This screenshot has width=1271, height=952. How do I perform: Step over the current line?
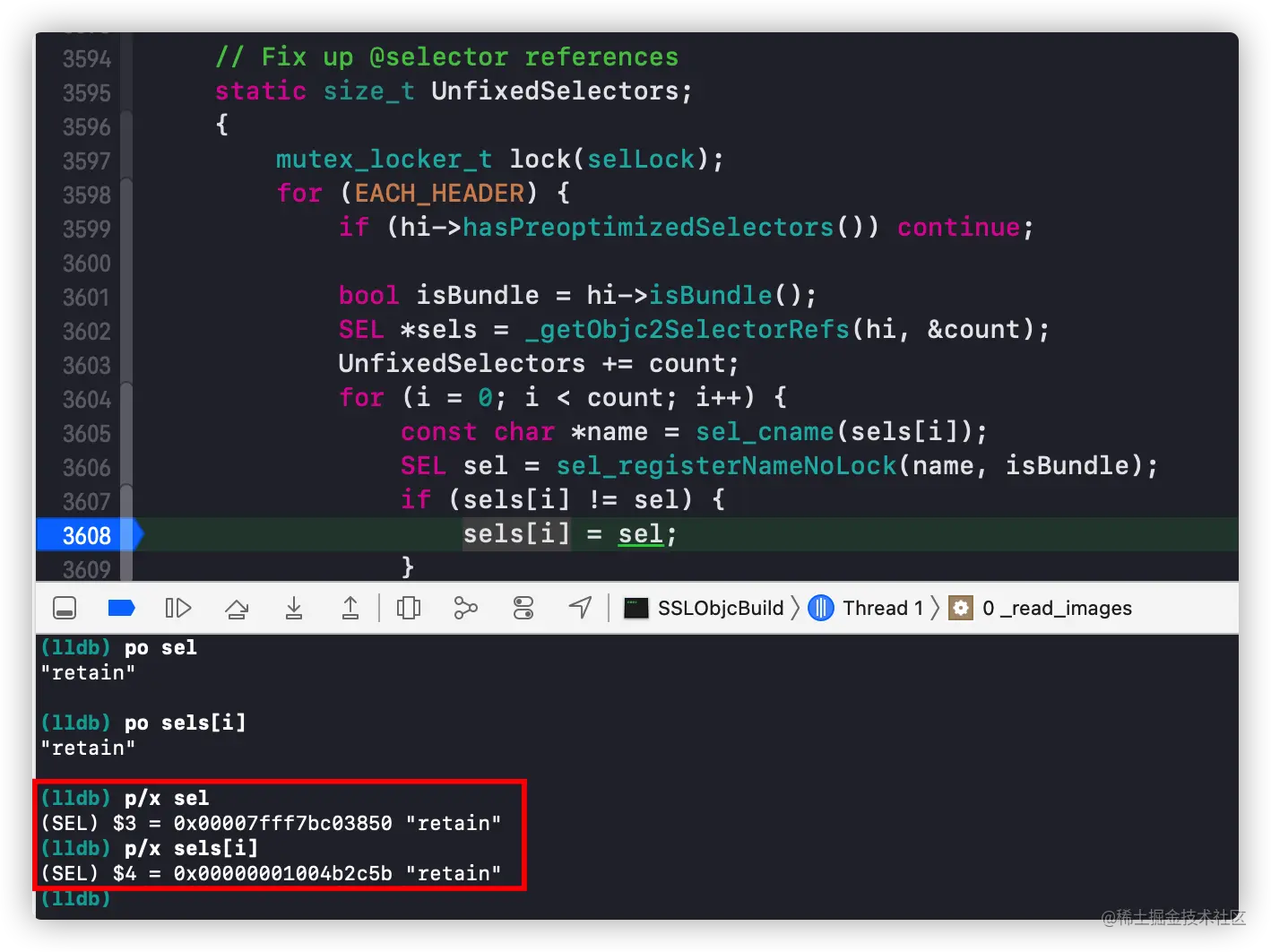[x=237, y=609]
